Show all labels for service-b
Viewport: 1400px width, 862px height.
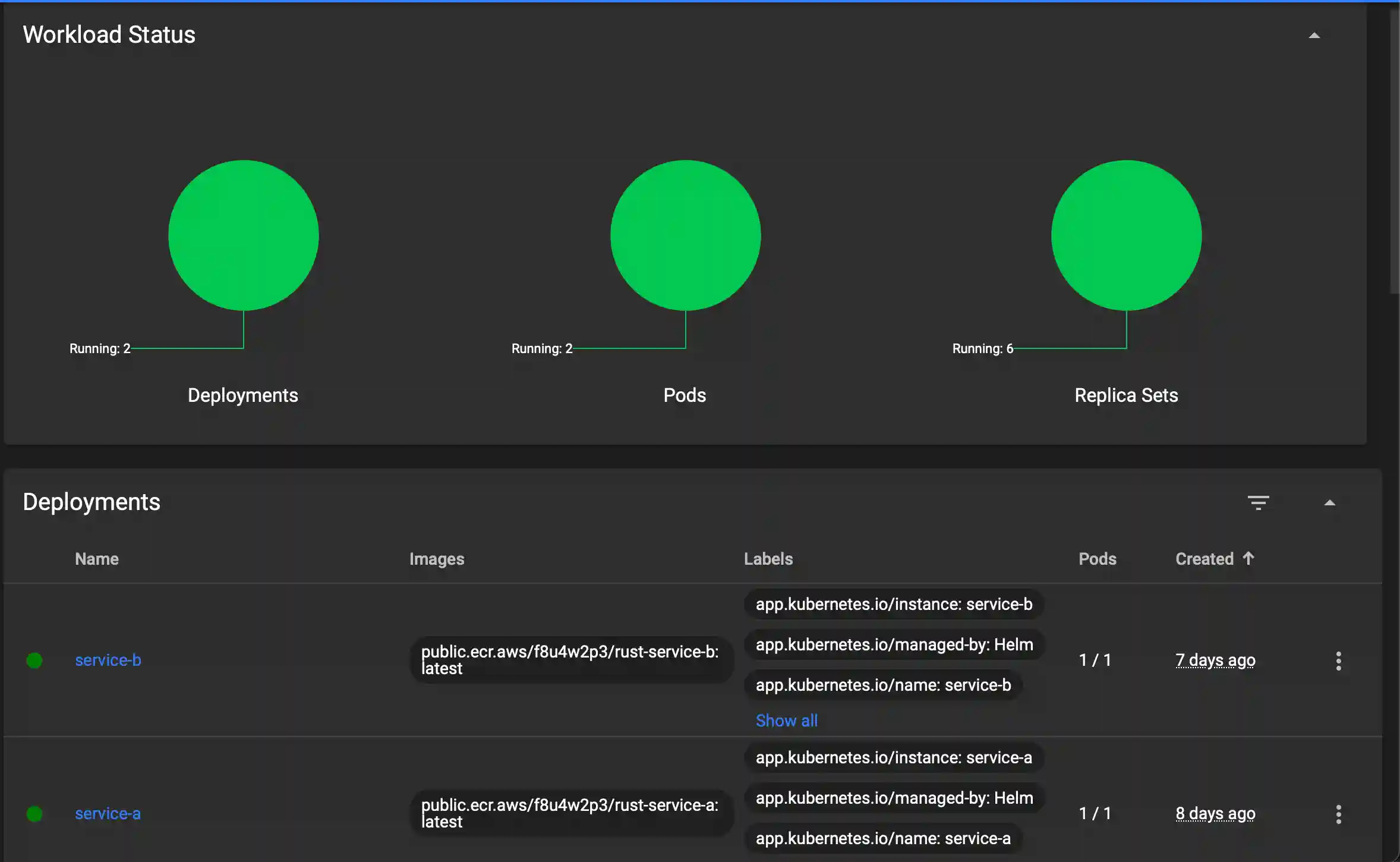pos(786,720)
